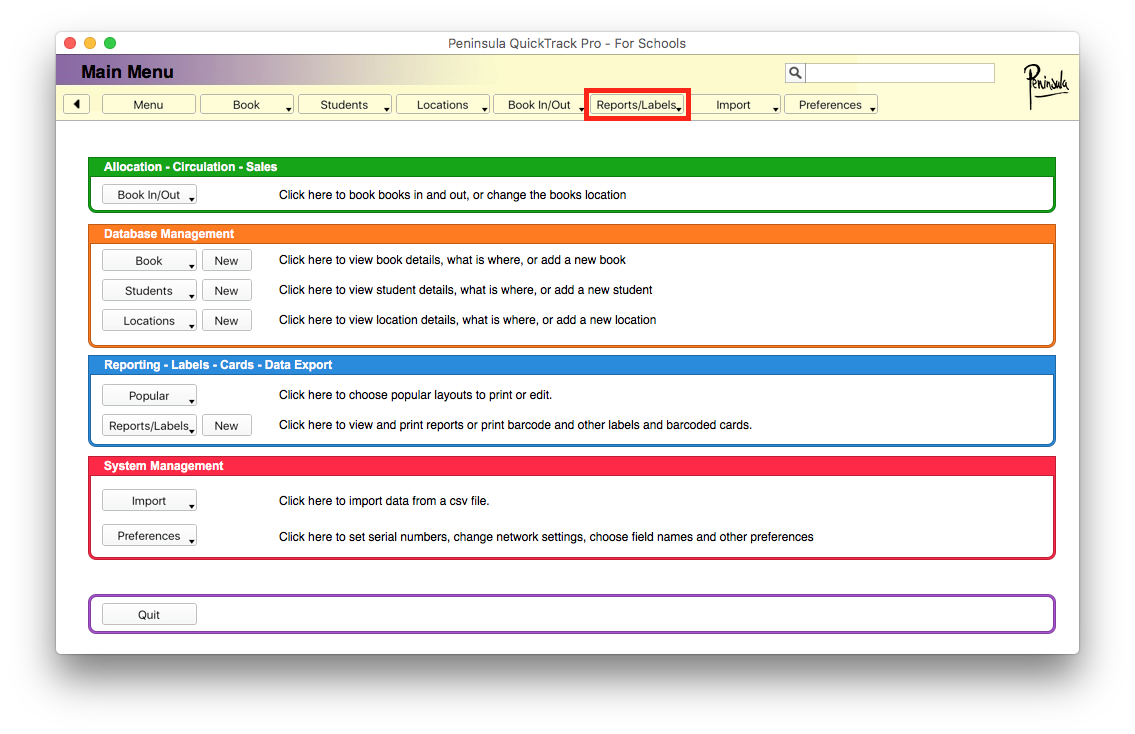Click the yellow minimize window button
Screen dimensions: 1135x734
coord(90,43)
